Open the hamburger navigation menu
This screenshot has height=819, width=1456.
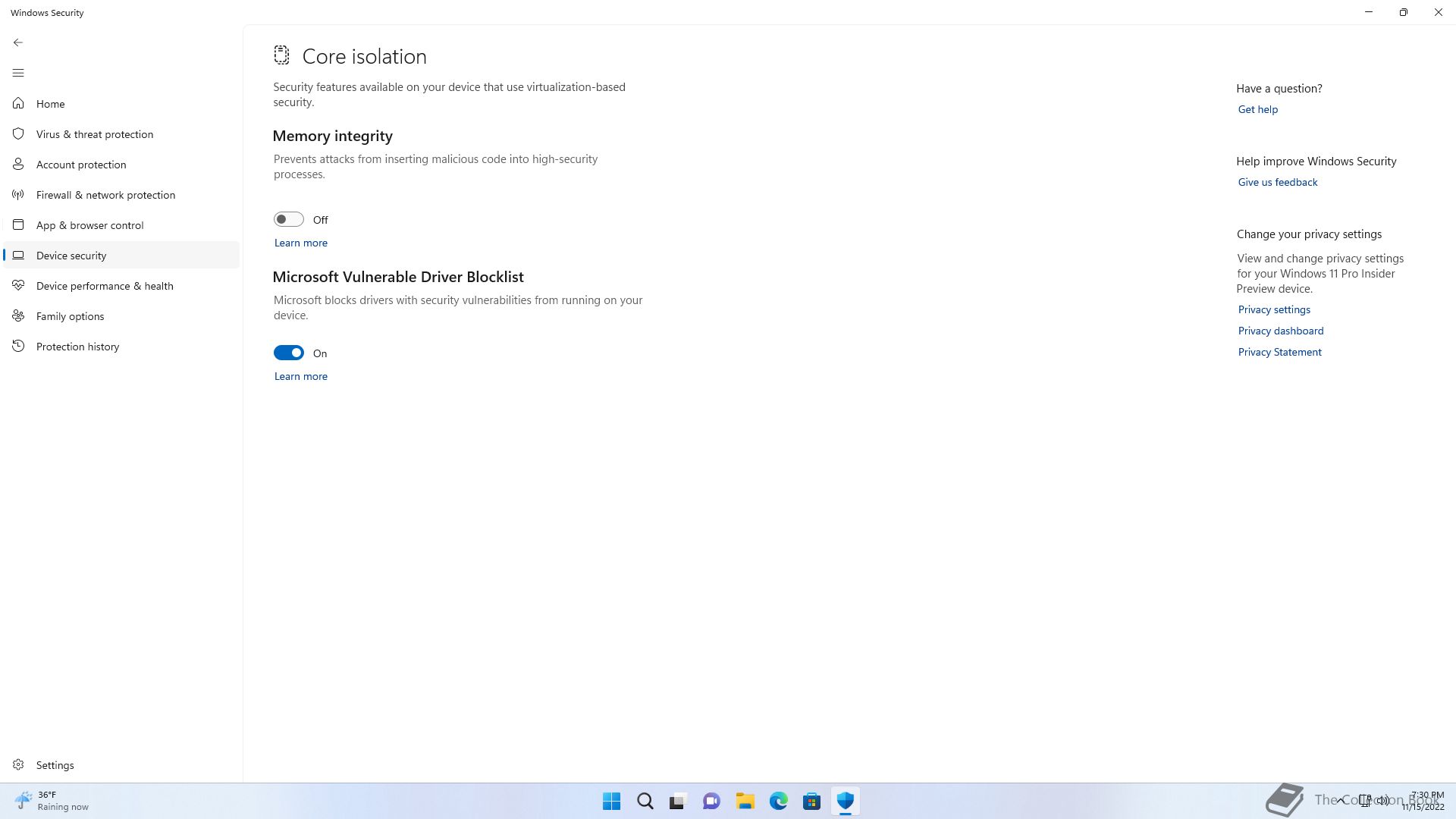click(x=18, y=73)
